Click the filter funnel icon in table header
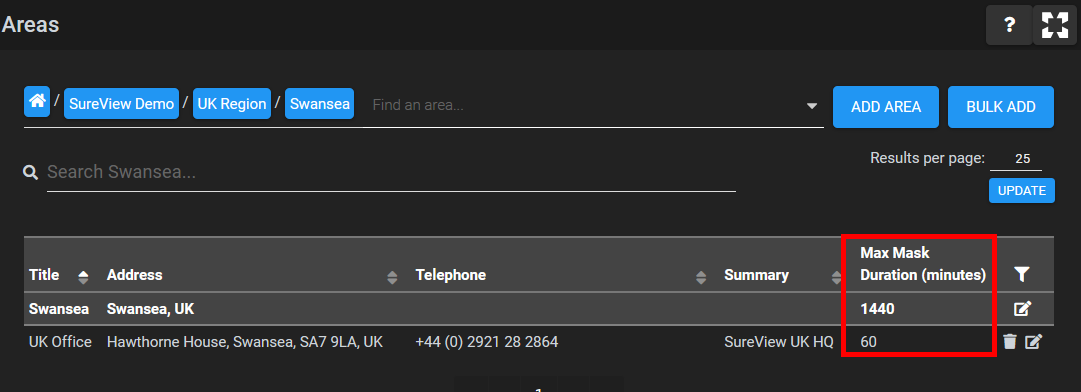This screenshot has height=392, width=1081. pyautogui.click(x=1022, y=275)
